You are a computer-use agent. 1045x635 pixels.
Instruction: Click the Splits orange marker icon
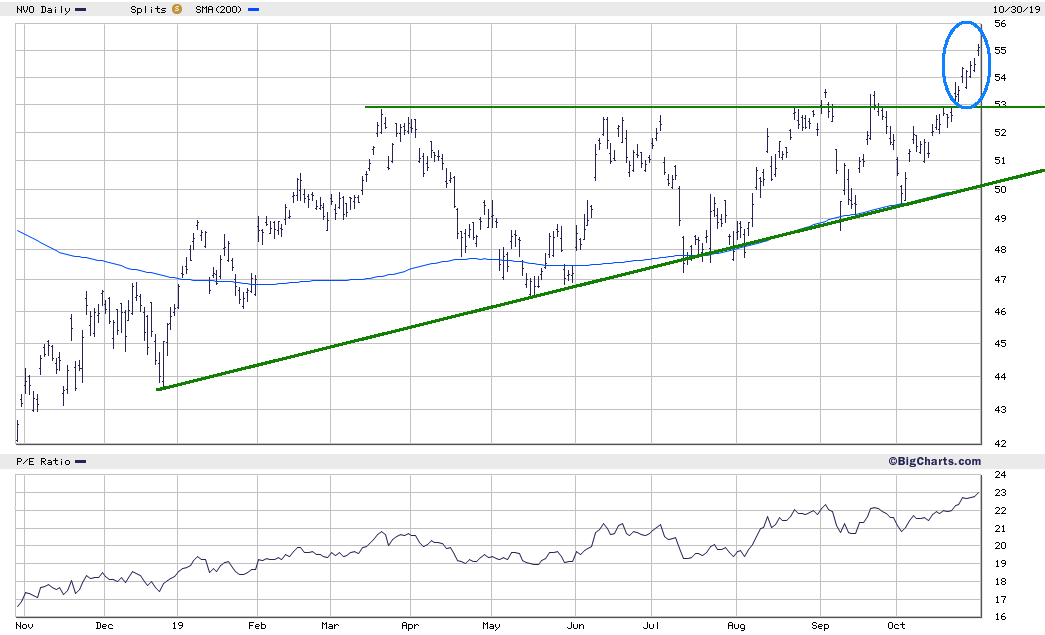[177, 9]
